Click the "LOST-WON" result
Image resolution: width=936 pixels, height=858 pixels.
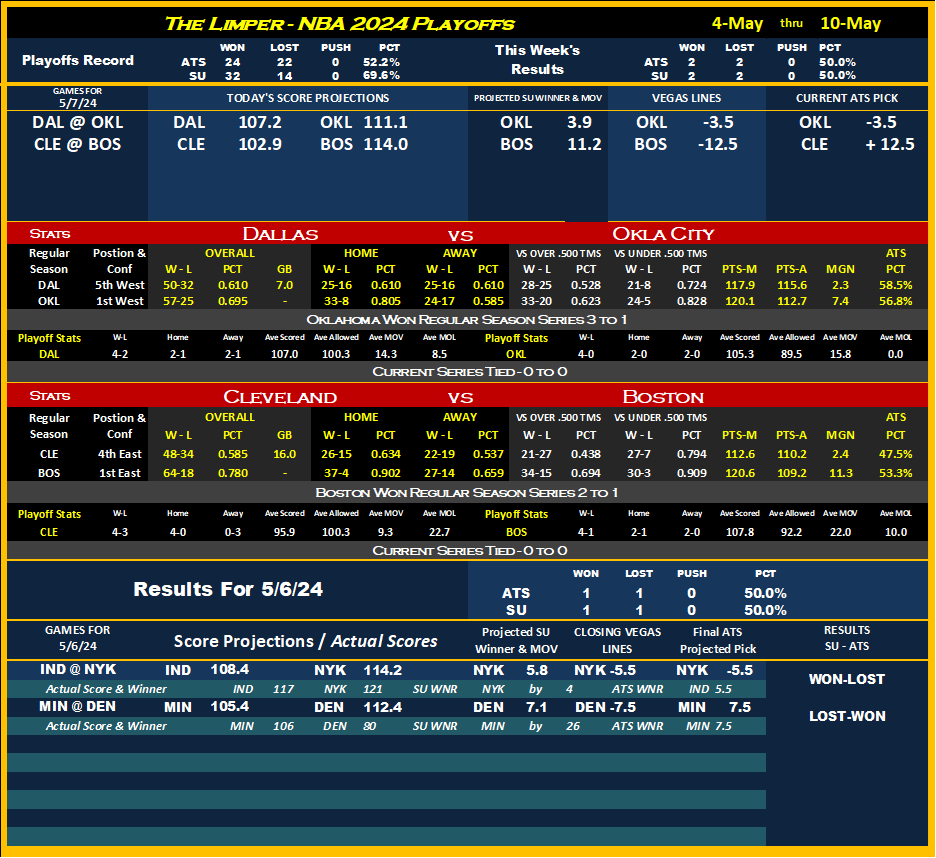pos(847,716)
